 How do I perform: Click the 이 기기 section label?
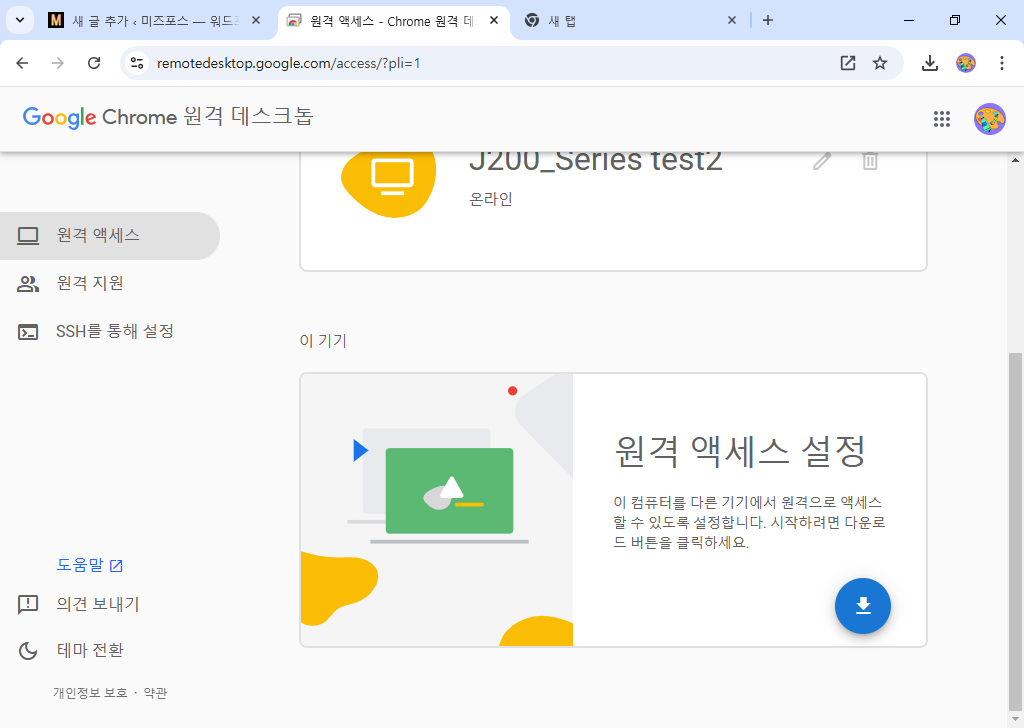[323, 341]
